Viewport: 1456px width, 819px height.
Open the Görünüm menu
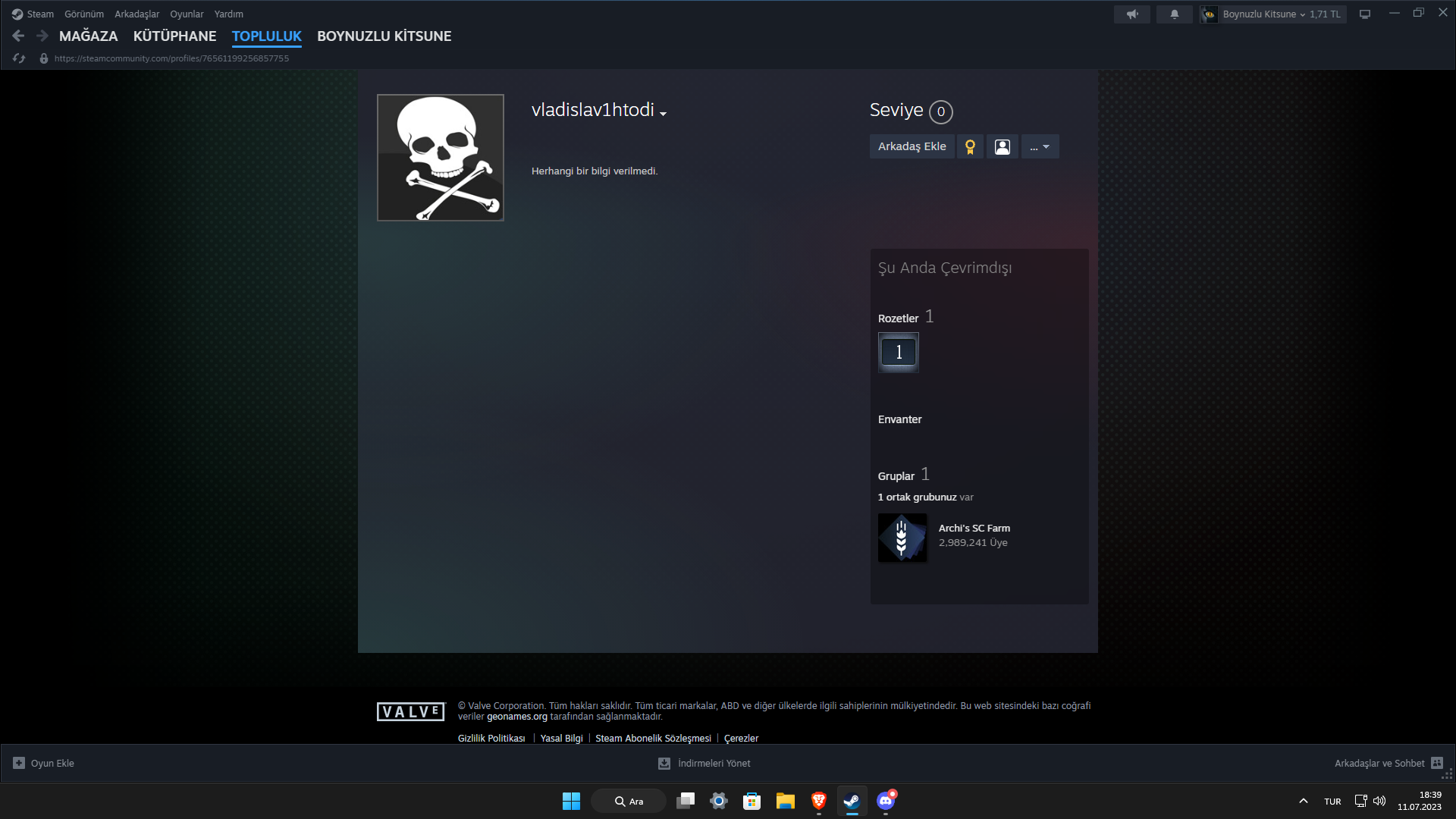tap(84, 14)
